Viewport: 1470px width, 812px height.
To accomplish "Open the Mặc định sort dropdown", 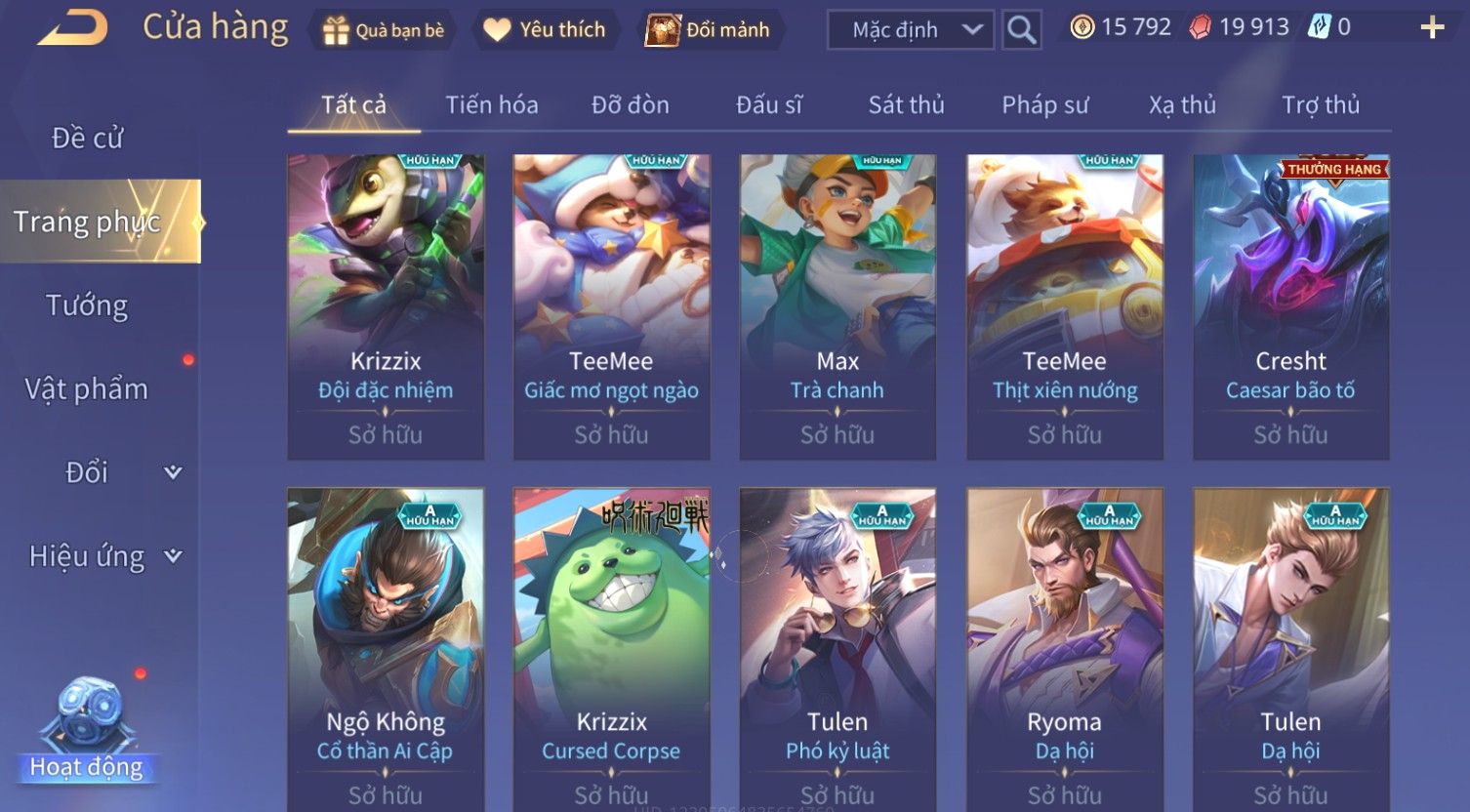I will coord(910,30).
